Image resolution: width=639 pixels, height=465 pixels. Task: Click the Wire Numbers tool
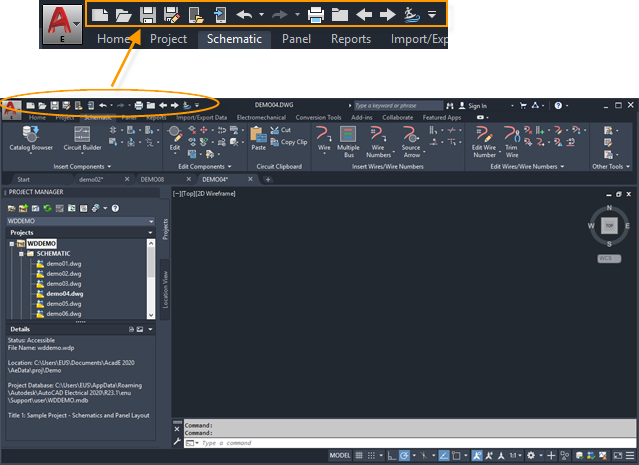(378, 141)
